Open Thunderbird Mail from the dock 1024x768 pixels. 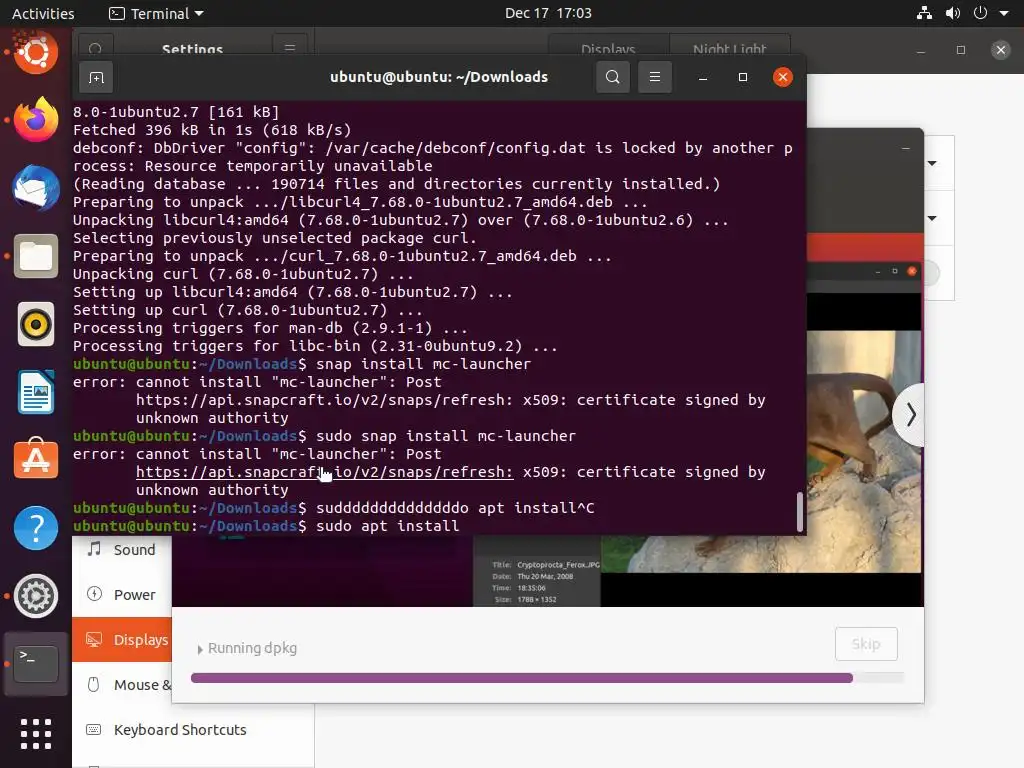point(36,188)
